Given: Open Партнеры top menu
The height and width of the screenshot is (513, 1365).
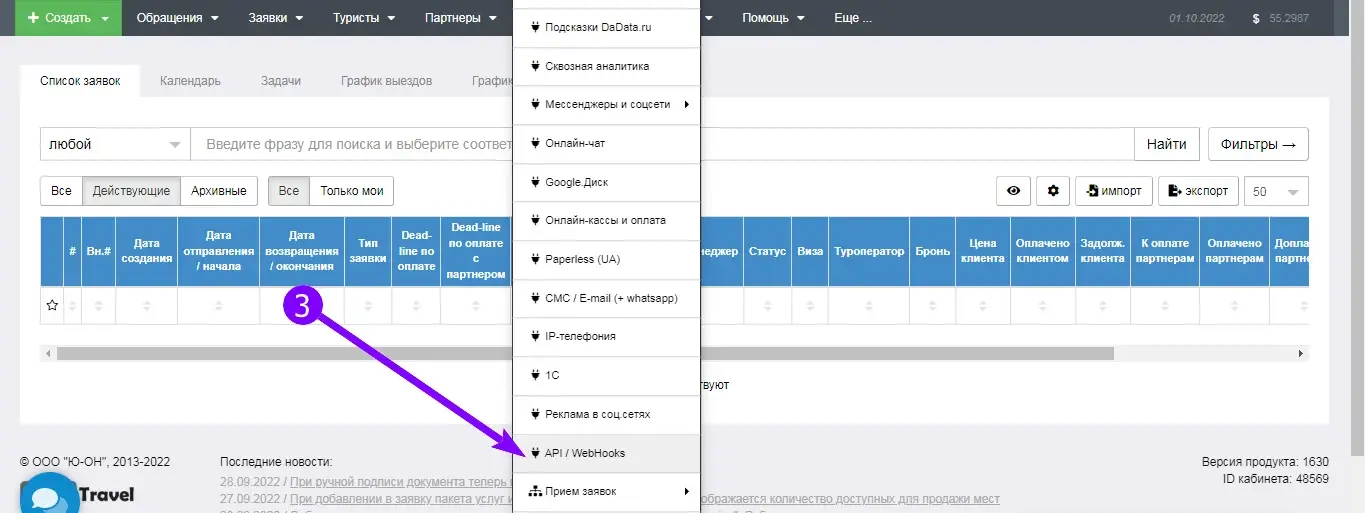Looking at the screenshot, I should coord(460,18).
